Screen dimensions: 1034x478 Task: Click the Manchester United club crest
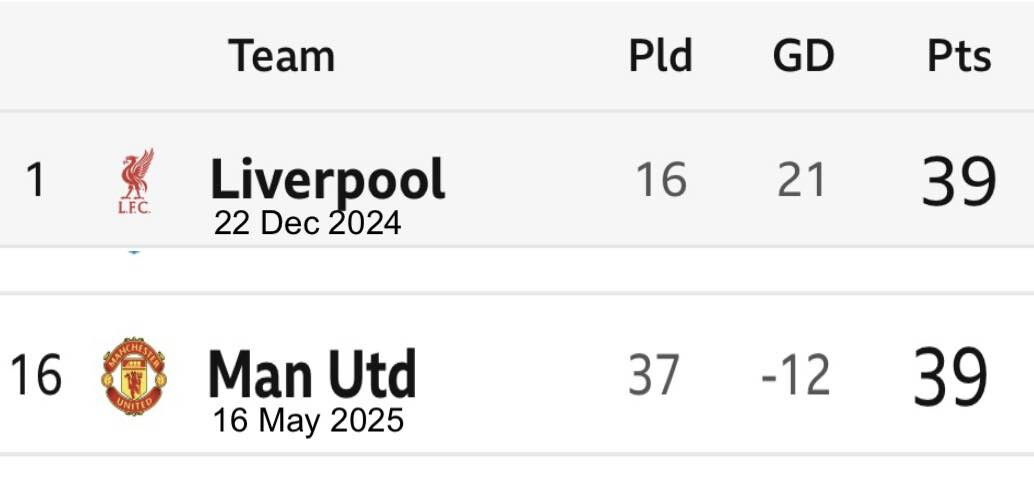pyautogui.click(x=134, y=376)
